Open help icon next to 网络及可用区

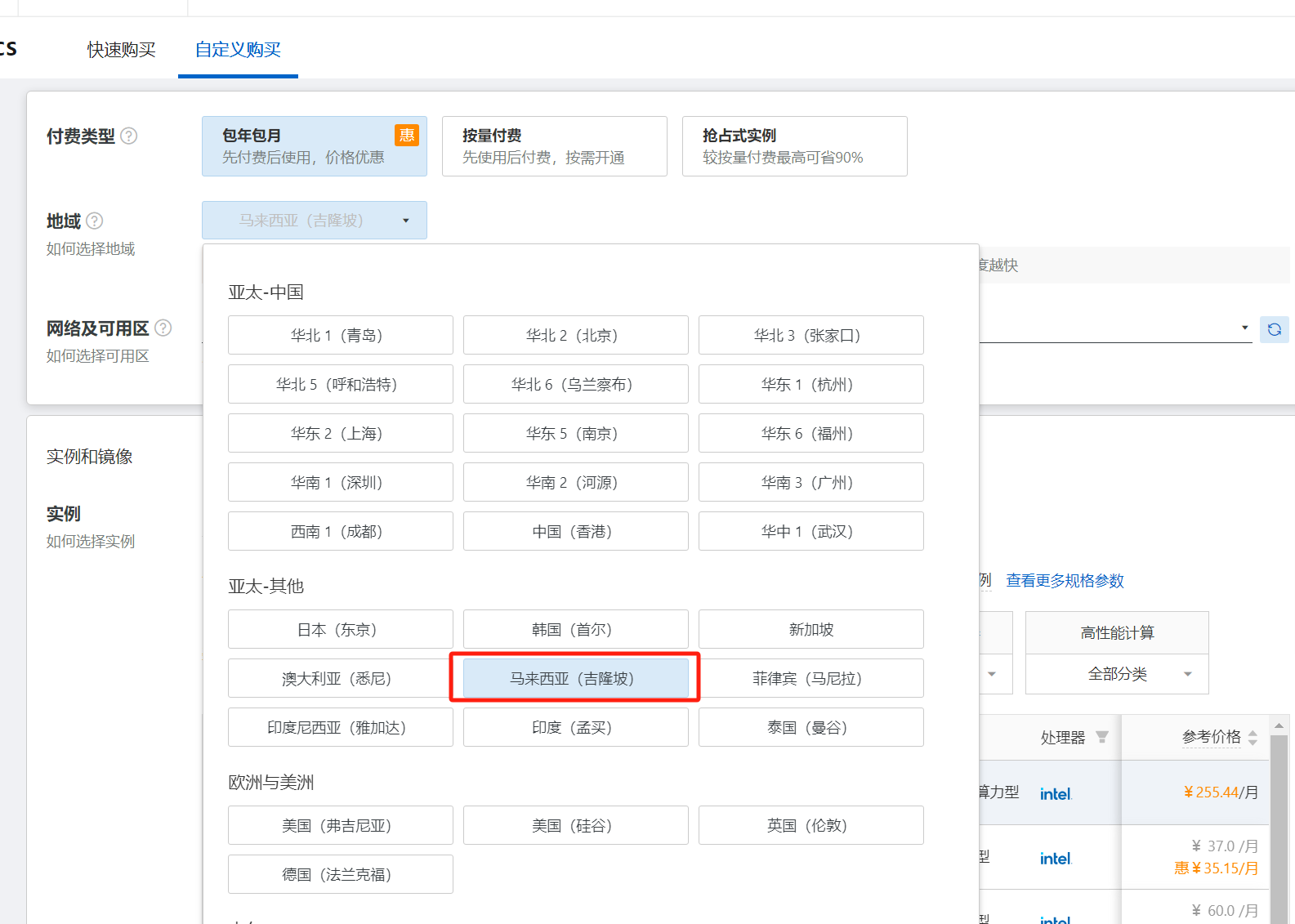coord(163,328)
